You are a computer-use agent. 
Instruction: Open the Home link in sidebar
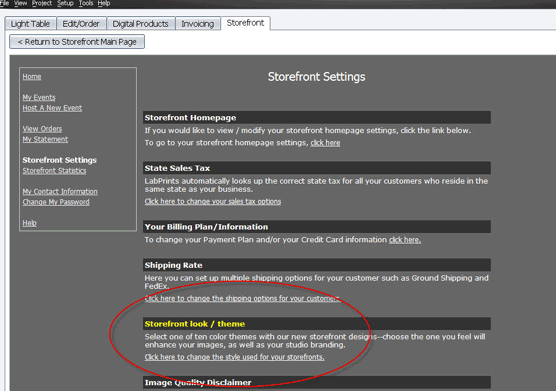32,77
